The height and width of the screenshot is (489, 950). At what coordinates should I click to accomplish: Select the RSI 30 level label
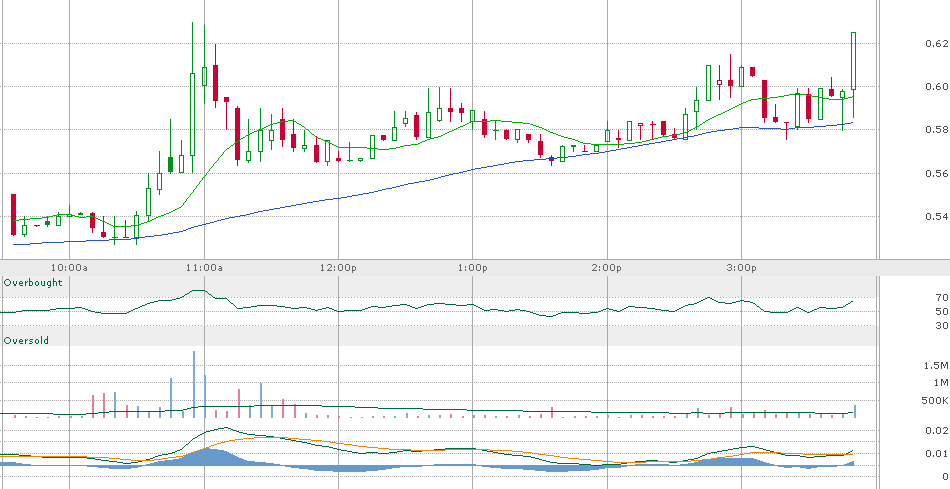(x=942, y=325)
